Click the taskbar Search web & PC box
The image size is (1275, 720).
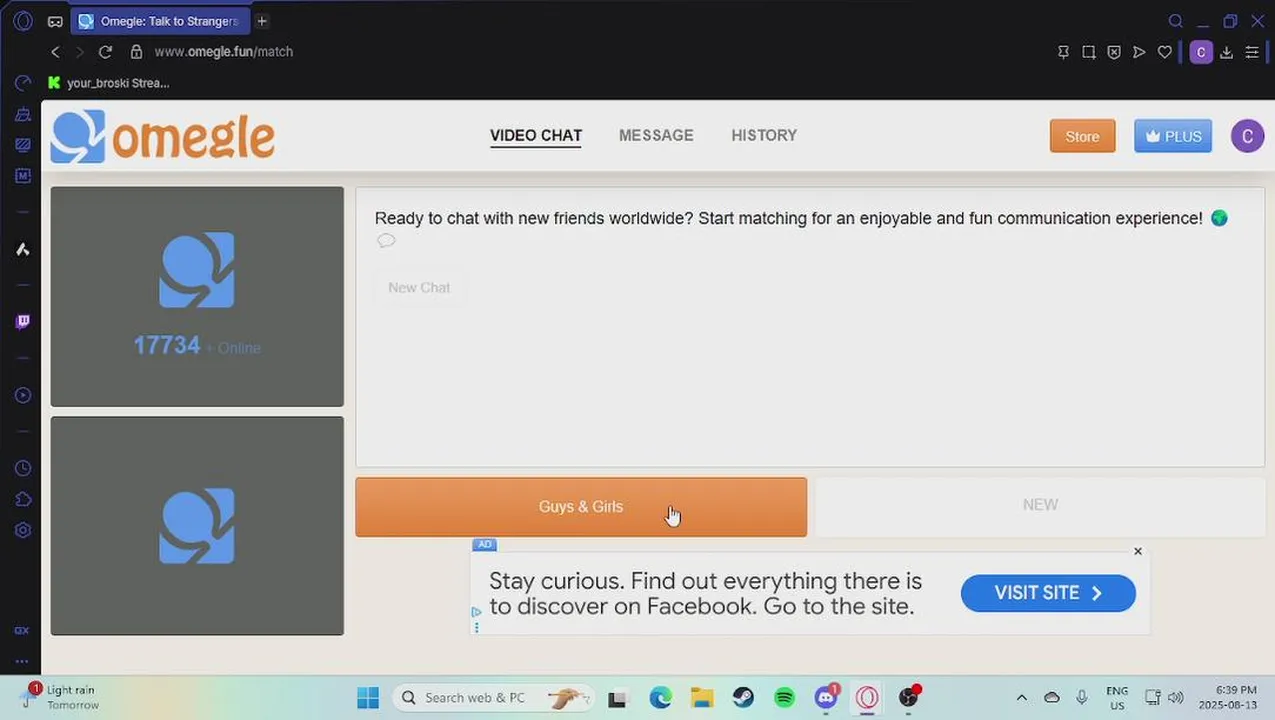(x=493, y=697)
